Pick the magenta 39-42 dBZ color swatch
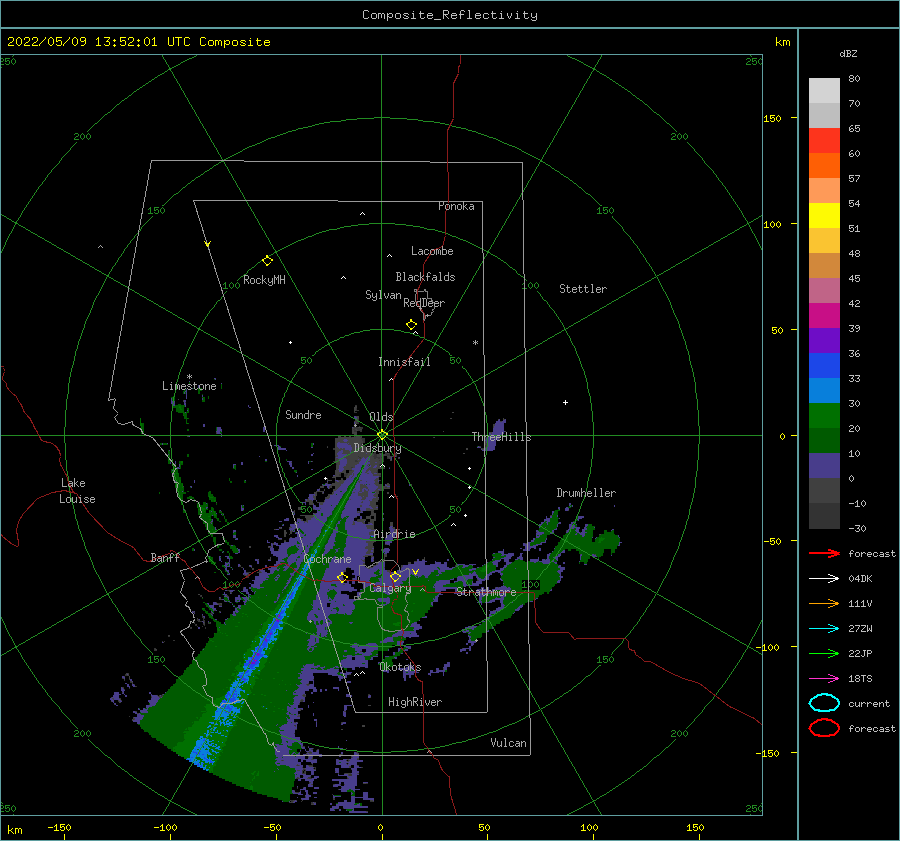This screenshot has width=900, height=841. click(x=824, y=316)
